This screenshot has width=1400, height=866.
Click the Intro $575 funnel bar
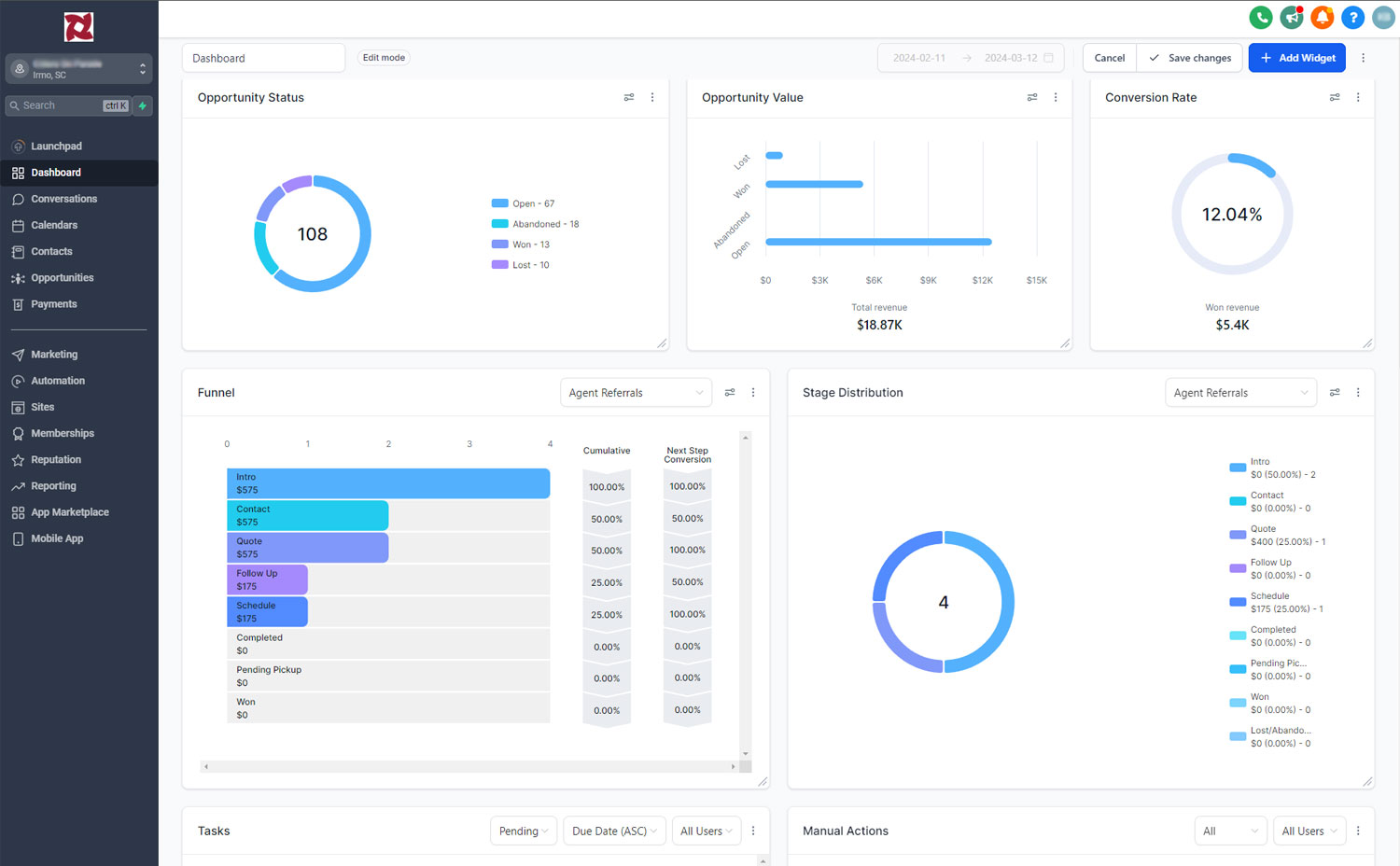388,483
